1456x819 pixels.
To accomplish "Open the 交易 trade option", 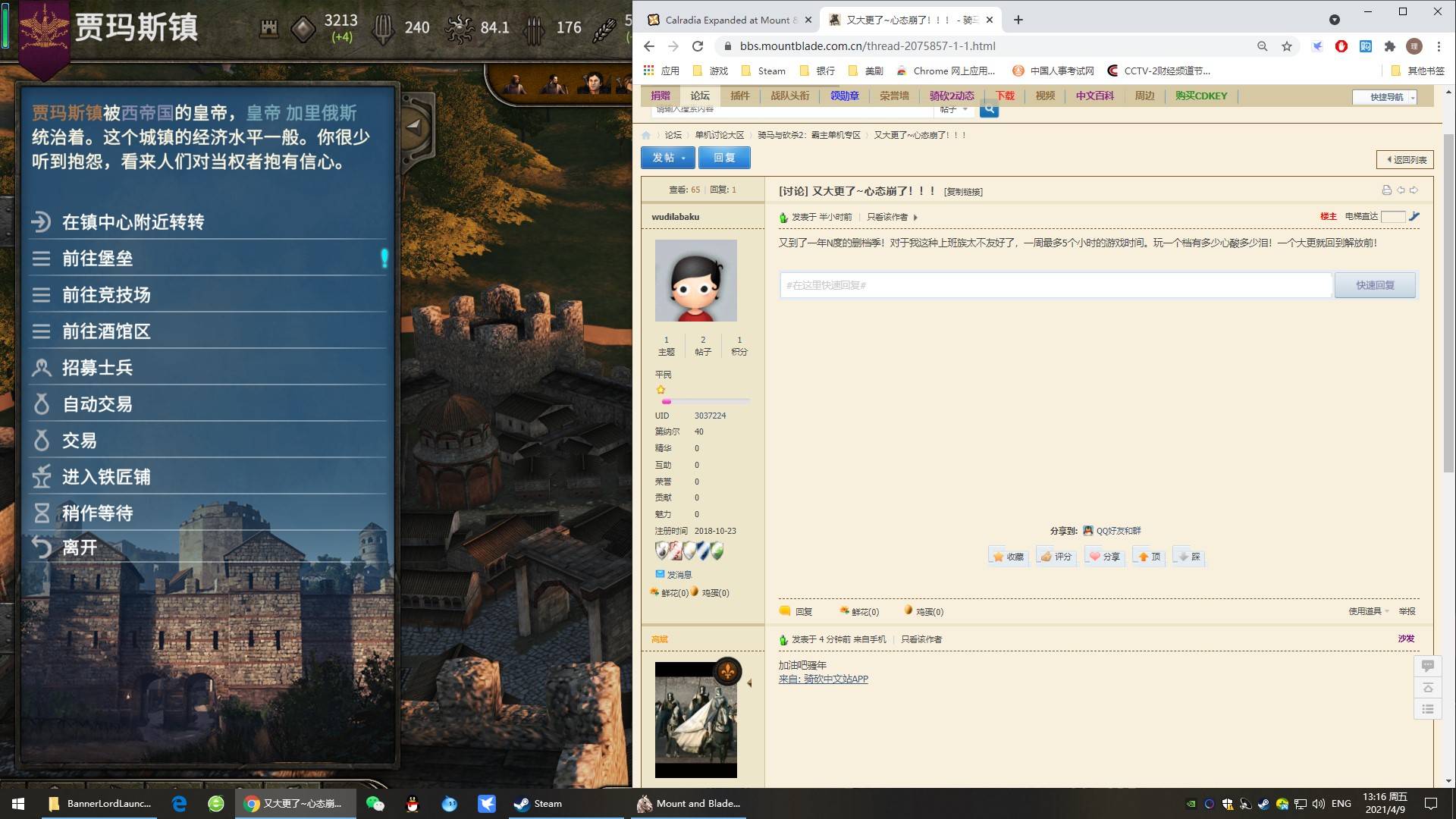I will (x=206, y=441).
